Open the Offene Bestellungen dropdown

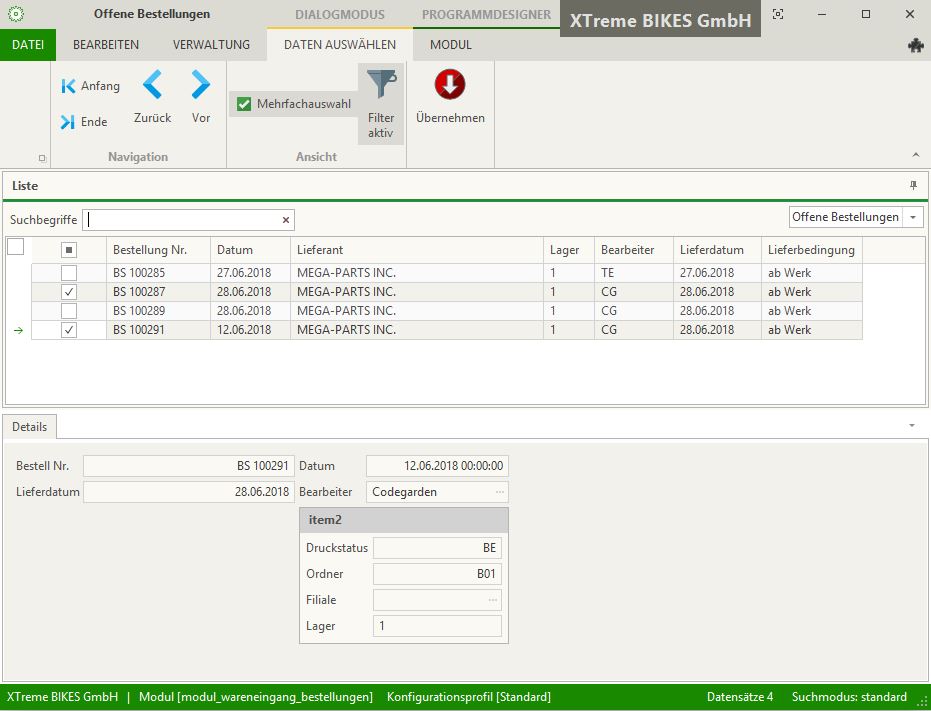[x=913, y=218]
